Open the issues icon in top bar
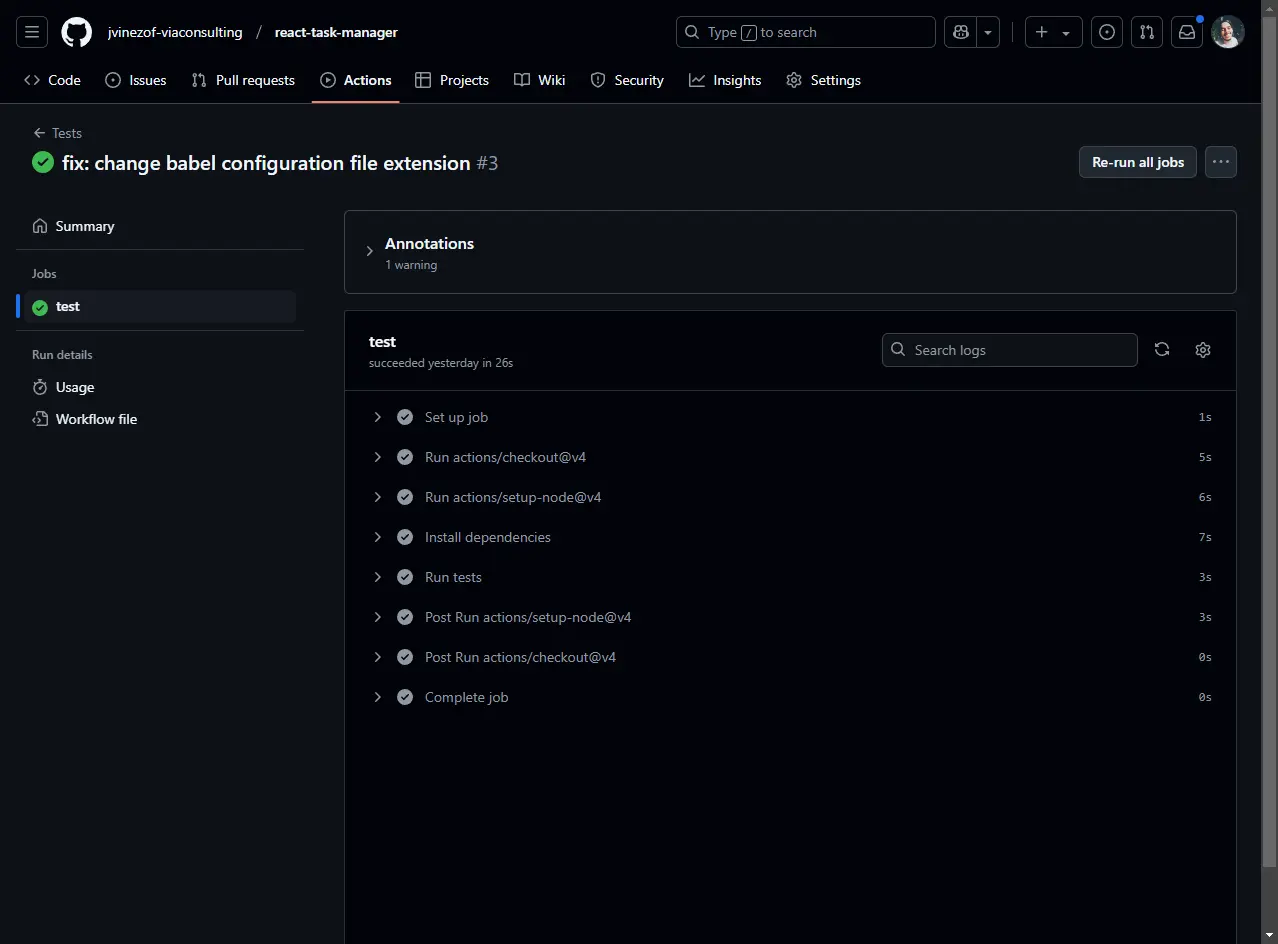1278x944 pixels. 1107,32
